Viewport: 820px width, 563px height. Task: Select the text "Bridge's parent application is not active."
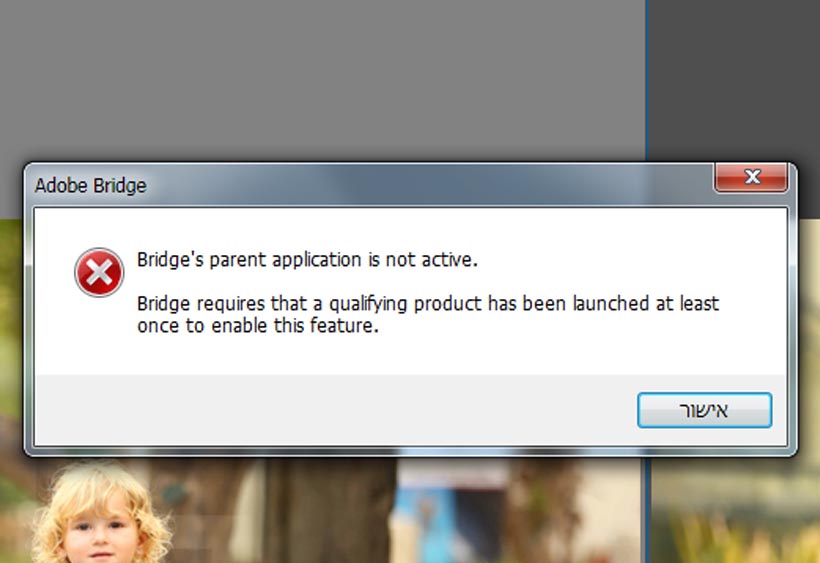click(308, 259)
